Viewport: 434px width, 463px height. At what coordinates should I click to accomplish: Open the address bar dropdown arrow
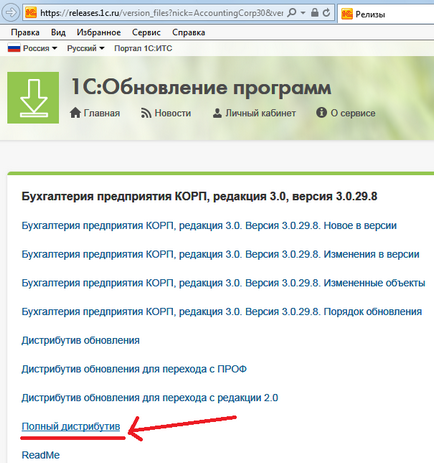coord(303,13)
